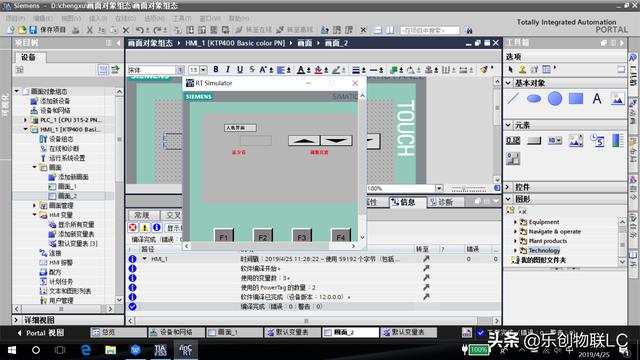Adjust the zoom slider below editor

[x=469, y=189]
